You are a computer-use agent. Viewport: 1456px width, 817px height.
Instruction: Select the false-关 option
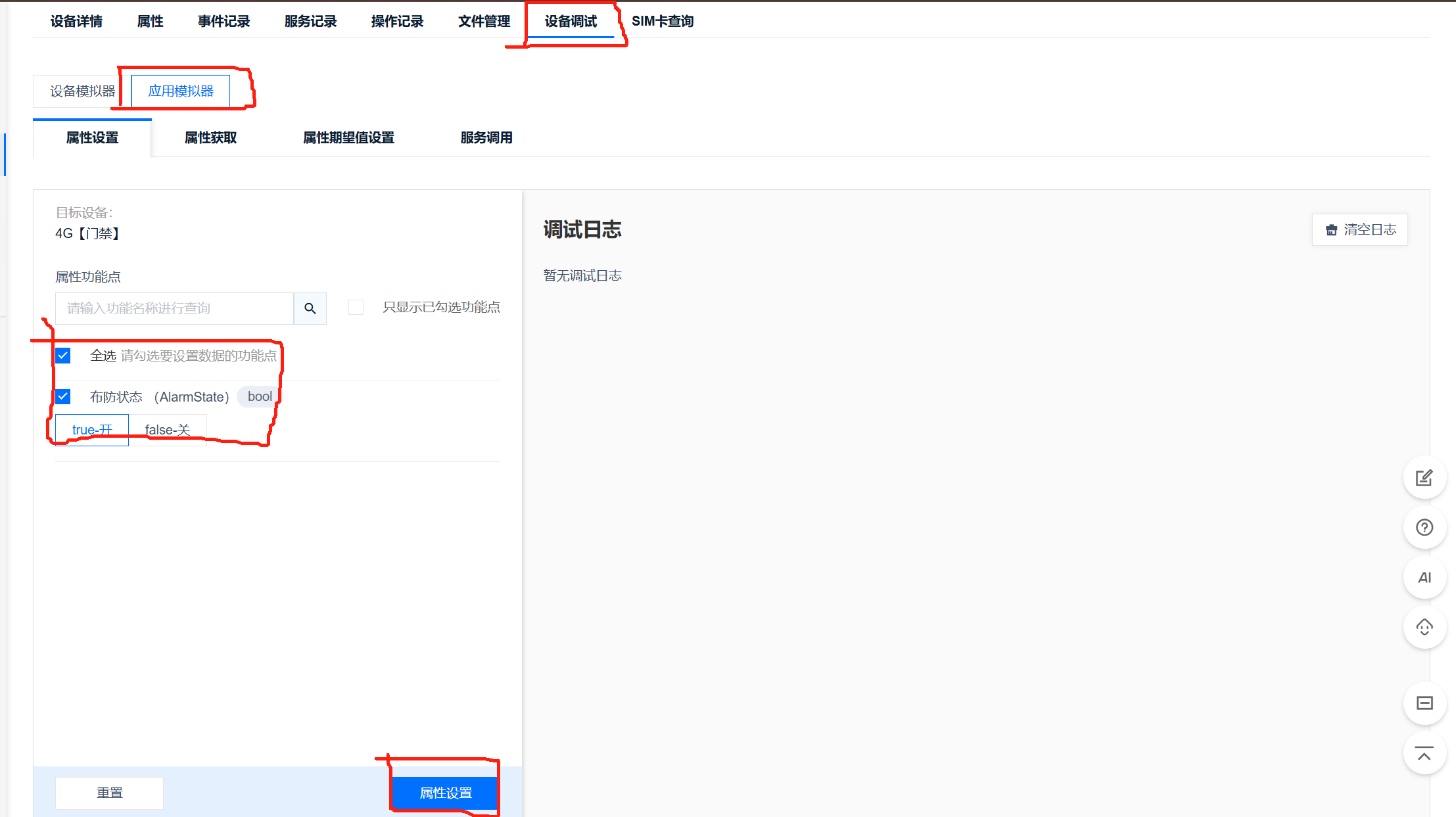click(168, 430)
